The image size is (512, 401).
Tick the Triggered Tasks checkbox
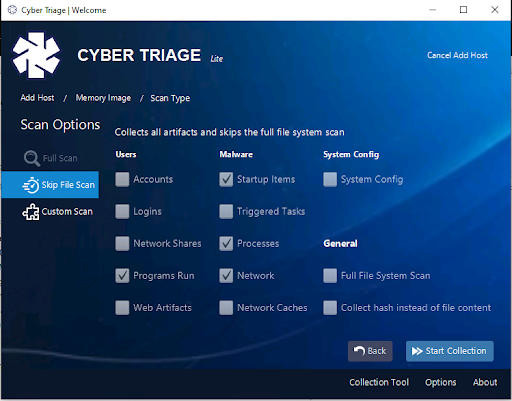[226, 211]
